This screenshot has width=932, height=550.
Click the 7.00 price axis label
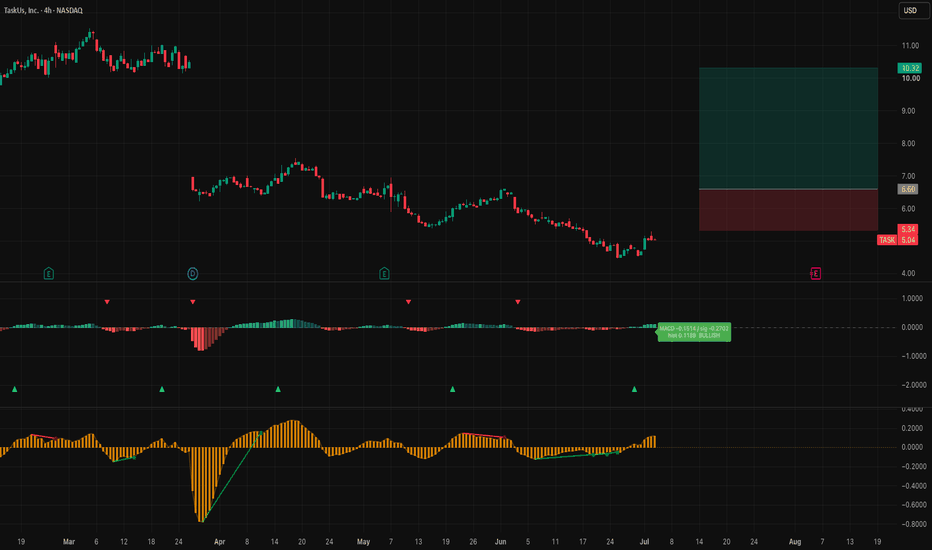(908, 177)
